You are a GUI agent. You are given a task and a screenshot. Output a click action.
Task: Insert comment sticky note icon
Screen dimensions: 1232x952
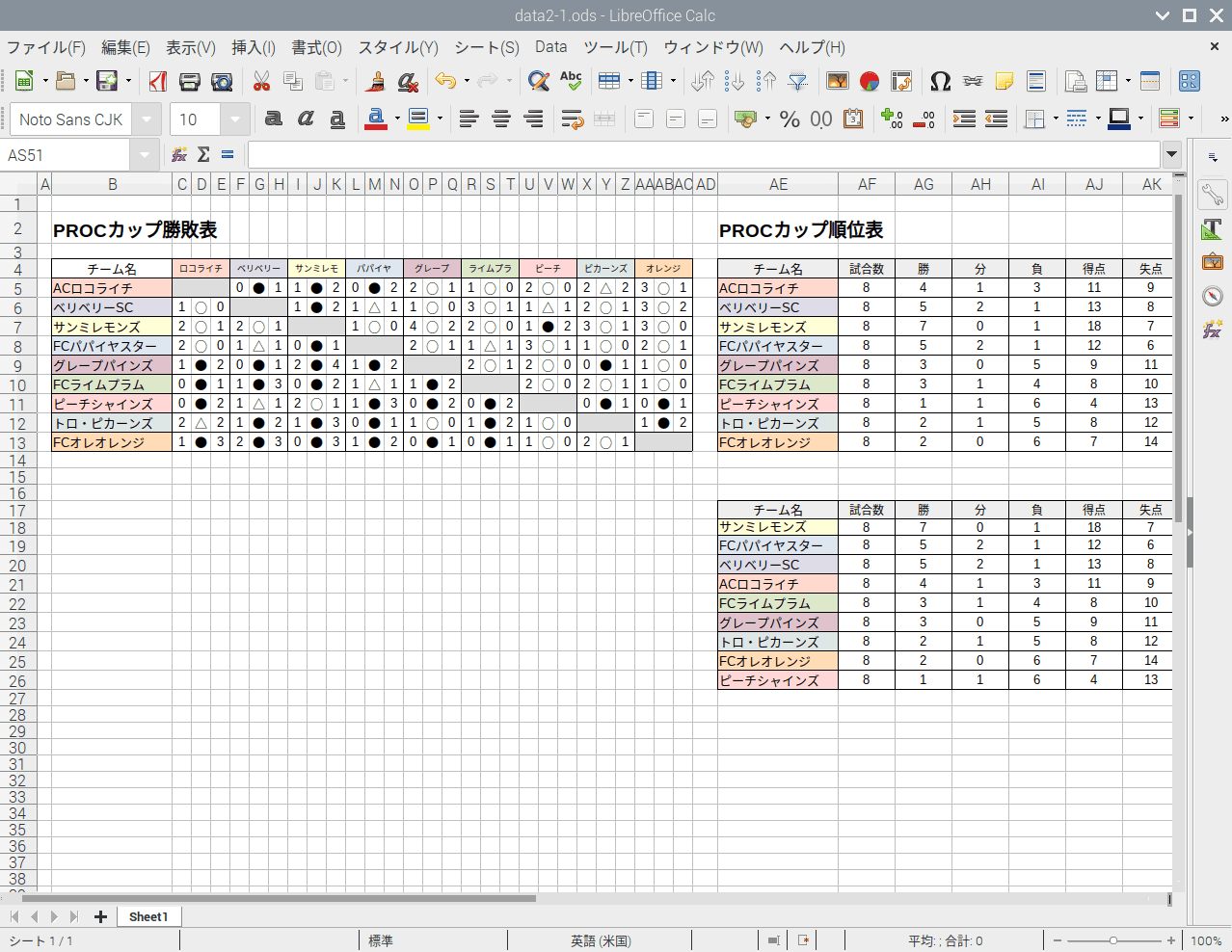[x=1004, y=82]
